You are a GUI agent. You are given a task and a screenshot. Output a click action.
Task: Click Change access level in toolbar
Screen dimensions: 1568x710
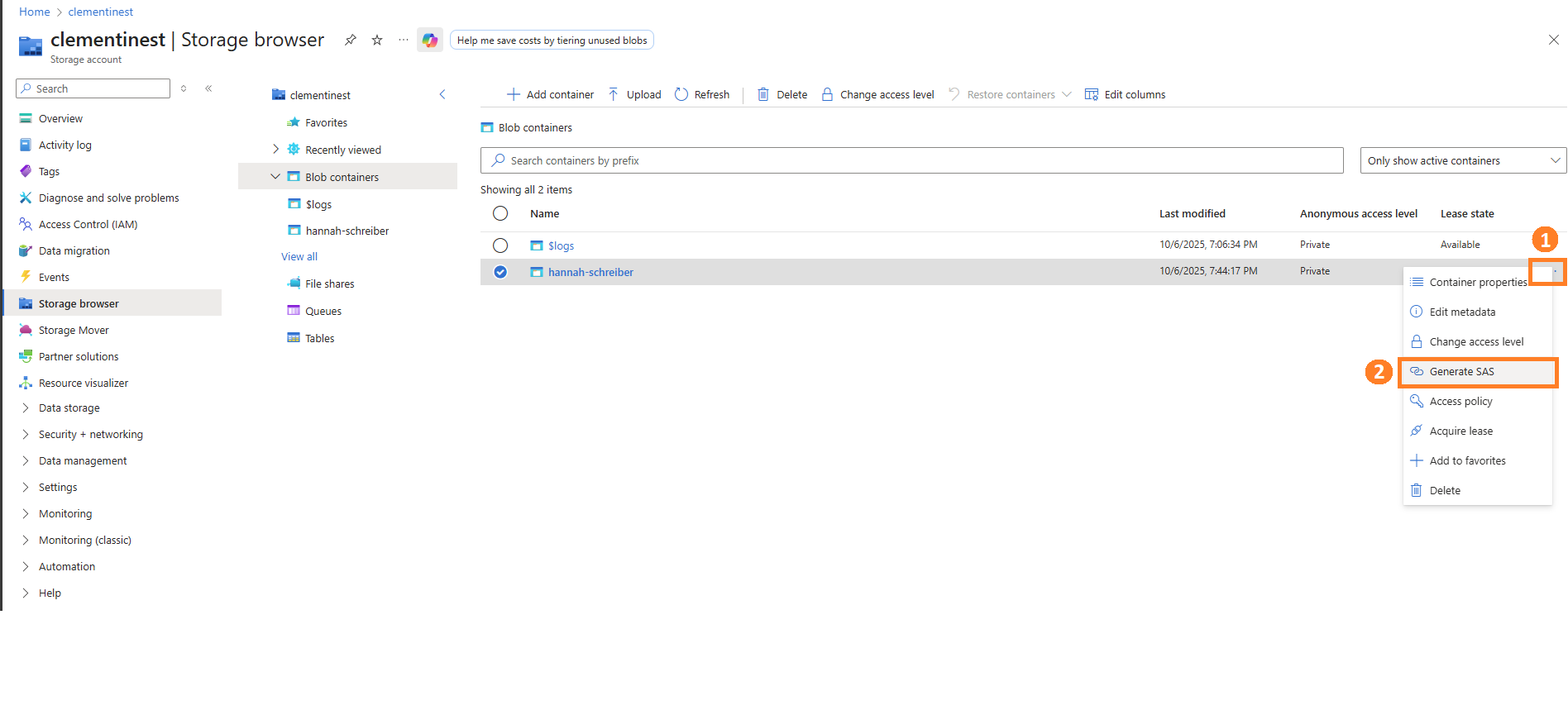pos(877,94)
